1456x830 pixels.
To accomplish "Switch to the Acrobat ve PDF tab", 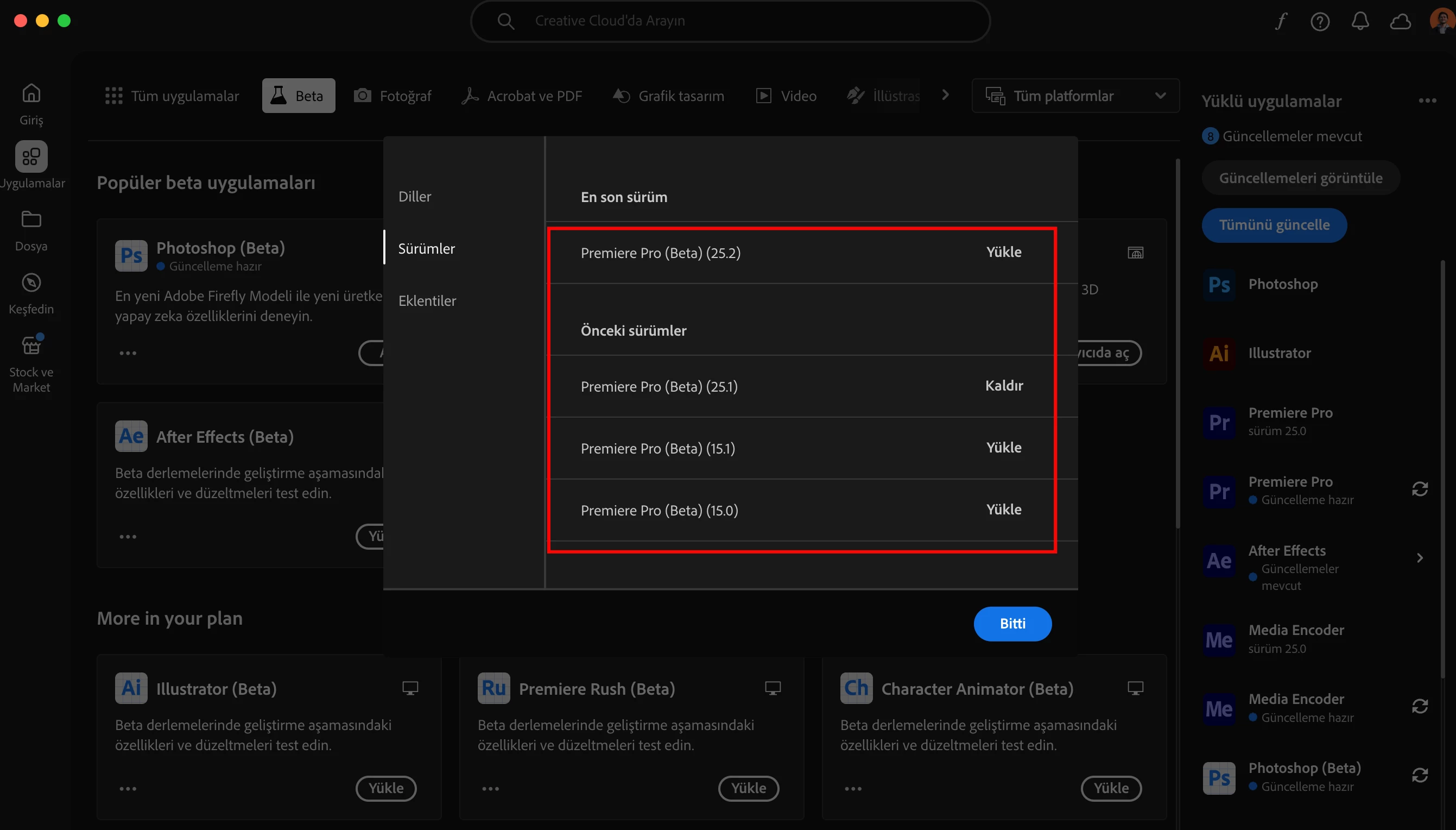I will [522, 96].
